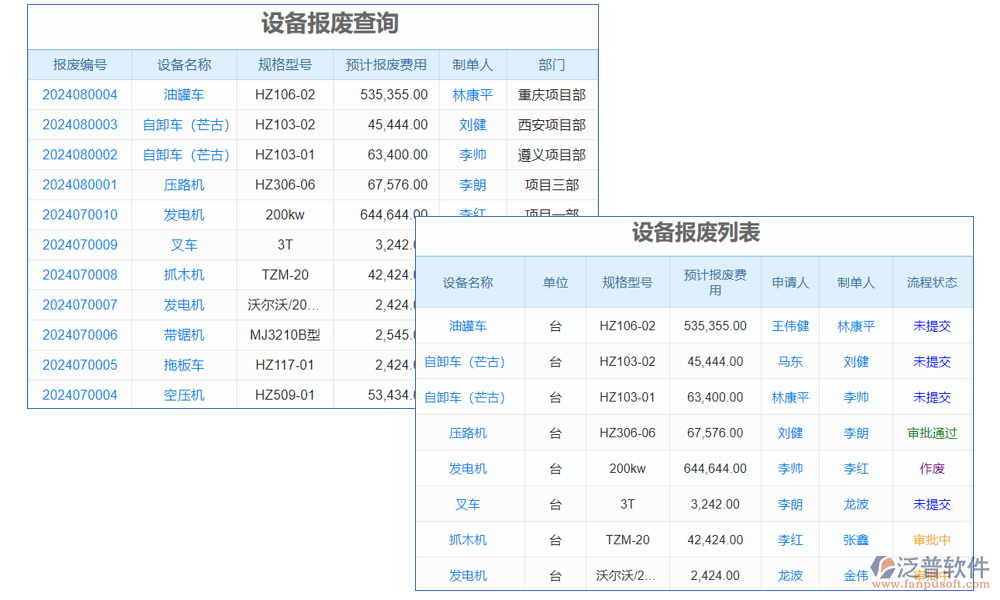Click applicant 王伟健 in scrap list
Image resolution: width=1000 pixels, height=600 pixels.
[x=790, y=325]
